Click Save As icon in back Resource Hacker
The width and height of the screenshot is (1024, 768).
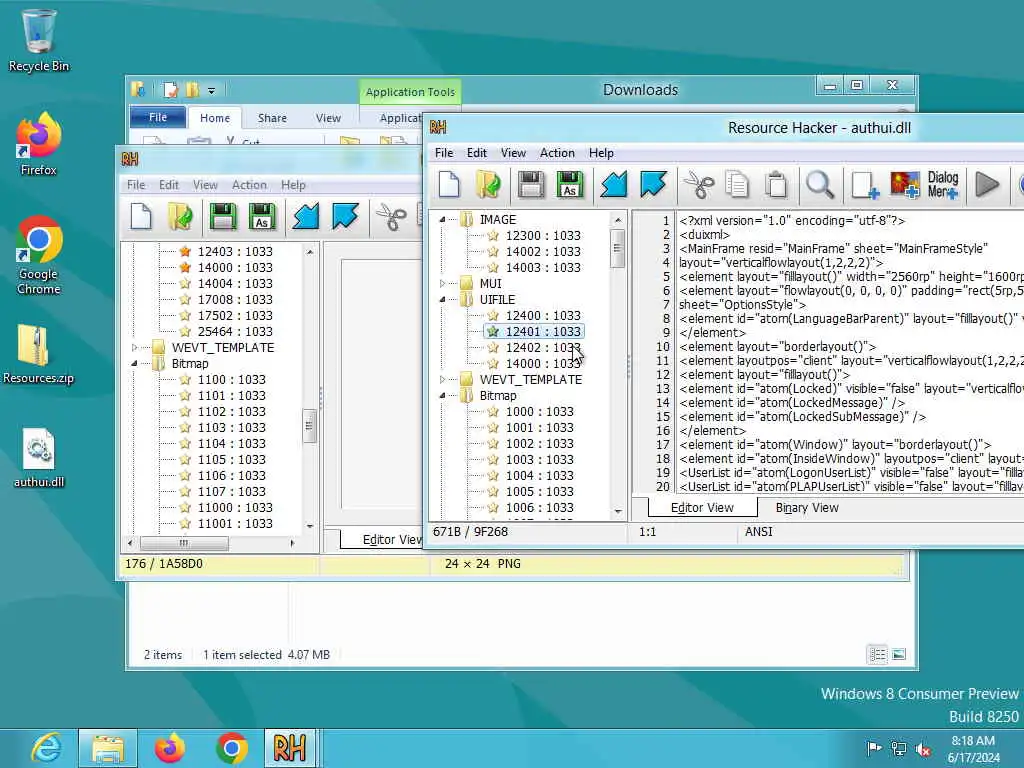[x=262, y=217]
